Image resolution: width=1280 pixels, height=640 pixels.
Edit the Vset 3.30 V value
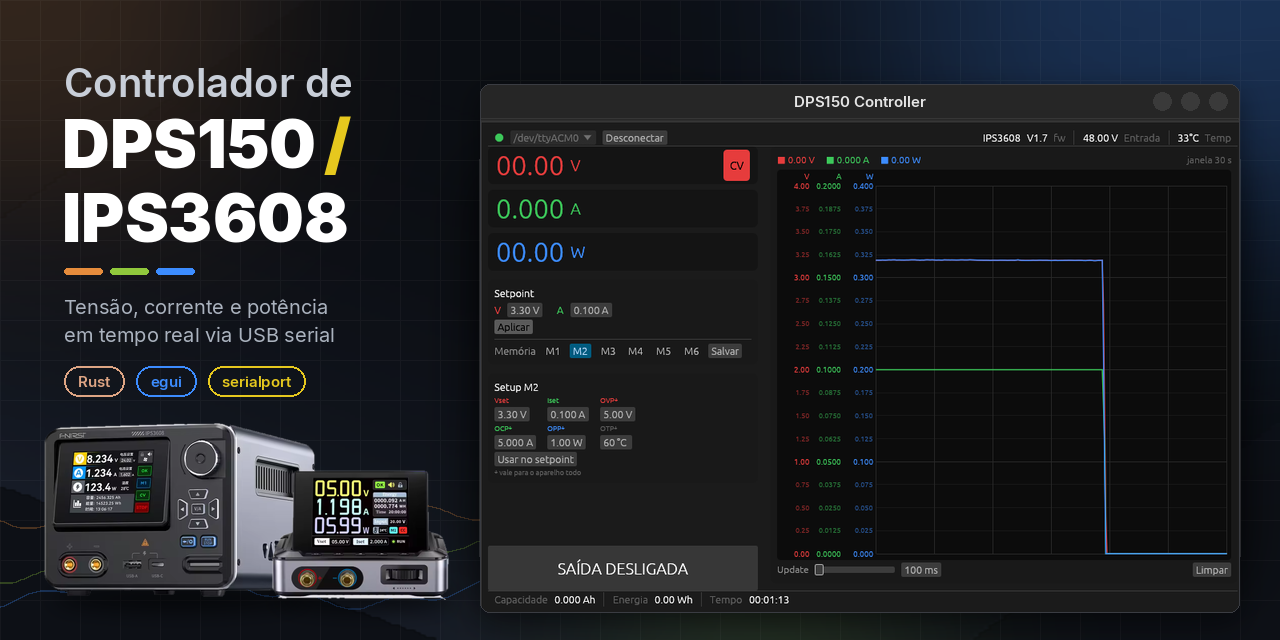tap(512, 414)
